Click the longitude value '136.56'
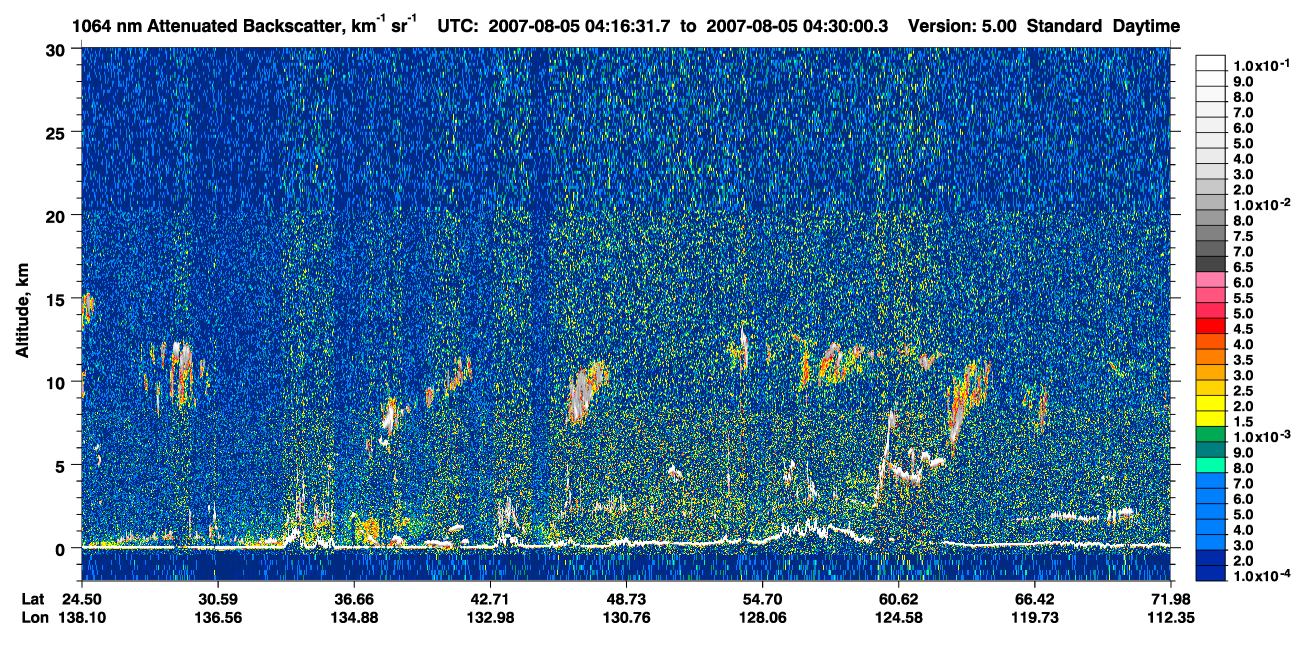The height and width of the screenshot is (667, 1300). click(217, 617)
